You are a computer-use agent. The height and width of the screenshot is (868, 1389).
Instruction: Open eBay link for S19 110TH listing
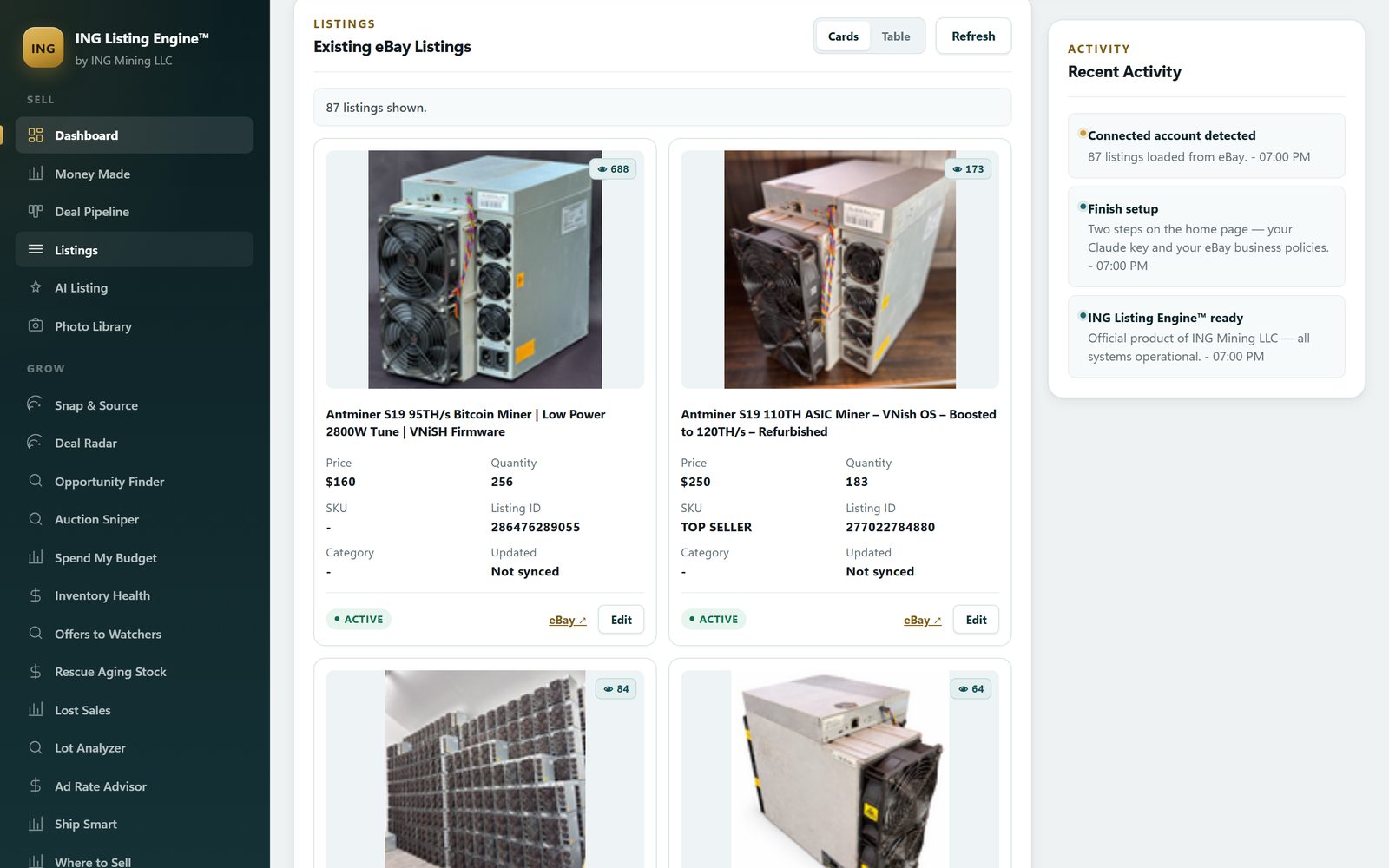click(x=922, y=620)
